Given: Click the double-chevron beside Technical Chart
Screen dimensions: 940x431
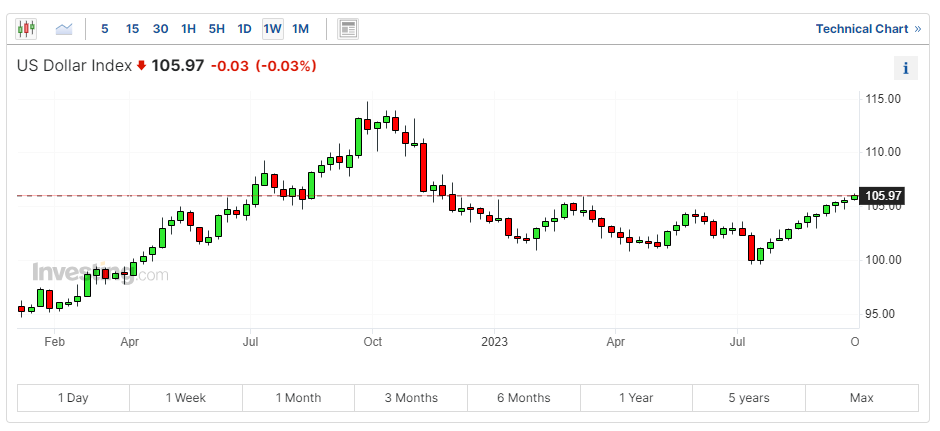Looking at the screenshot, I should (917, 29).
